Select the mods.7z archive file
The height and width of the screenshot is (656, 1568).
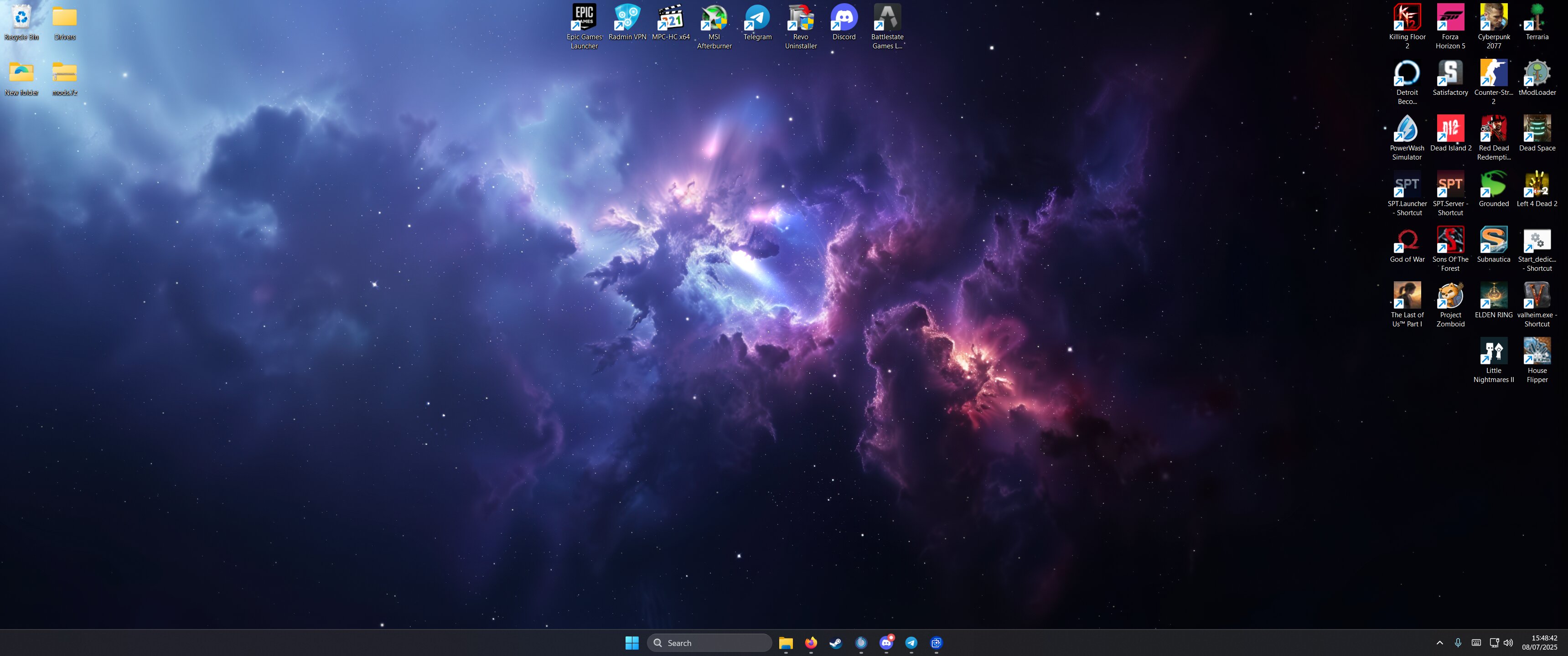65,78
